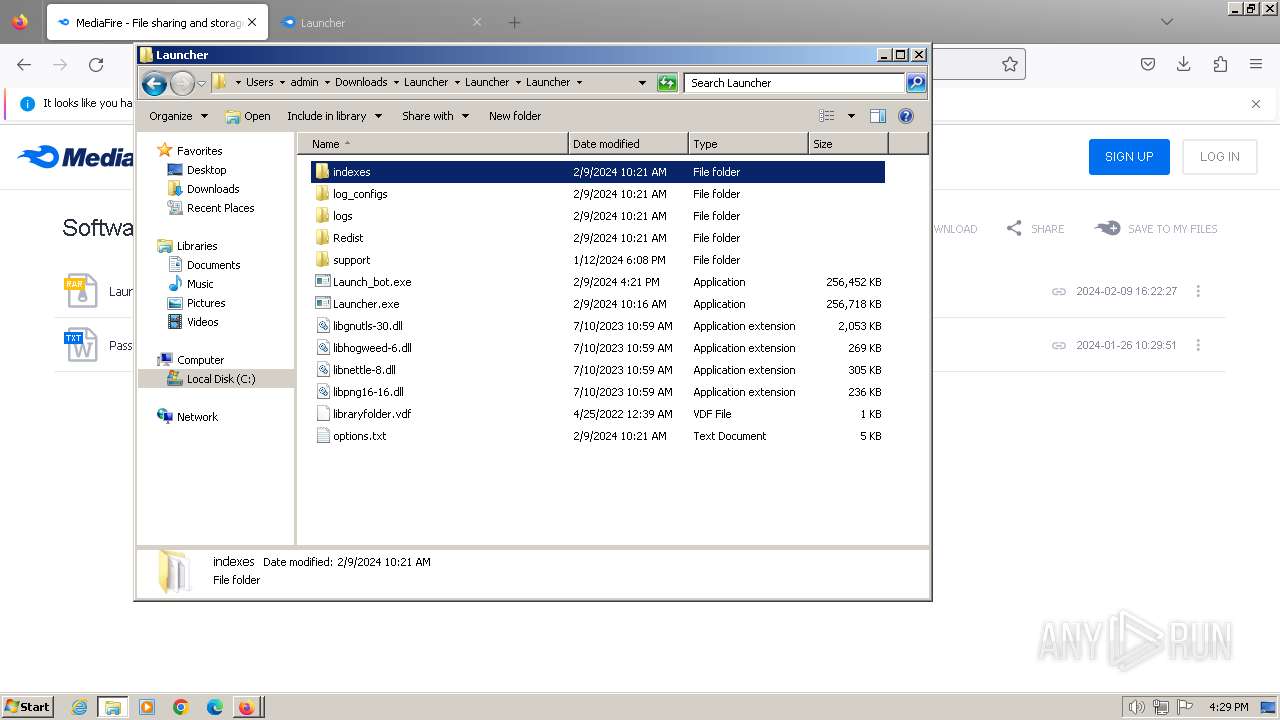Open the recent pages dropdown beside Forward

(201, 83)
